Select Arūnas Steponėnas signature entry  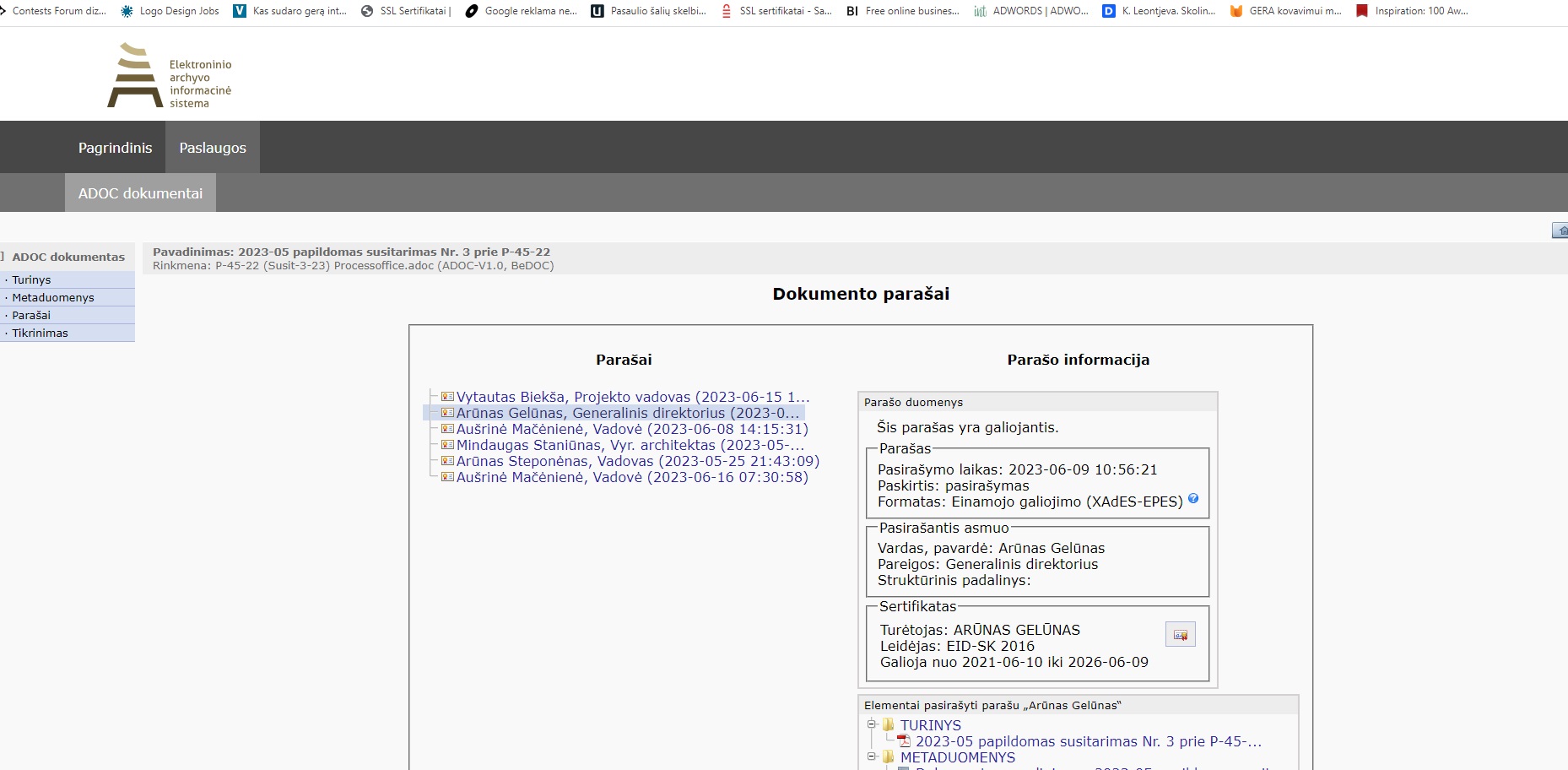(x=637, y=461)
